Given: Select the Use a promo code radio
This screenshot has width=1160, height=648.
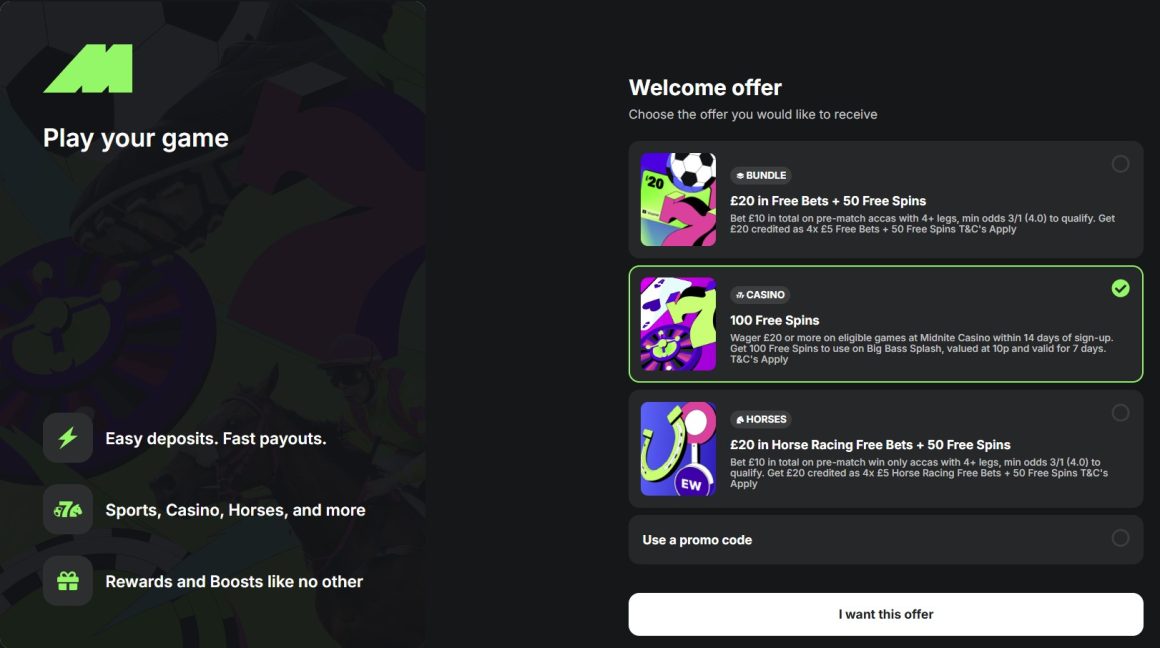Looking at the screenshot, I should (1120, 538).
